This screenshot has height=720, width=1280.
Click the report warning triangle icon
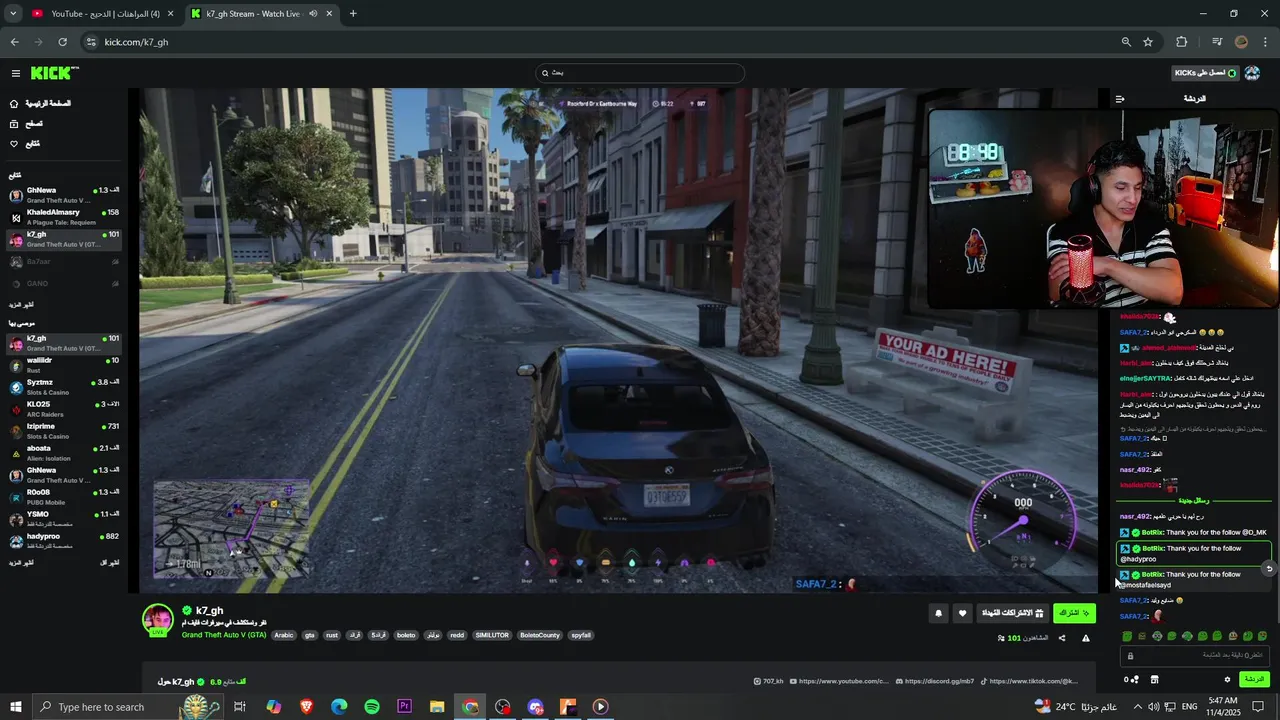1085,638
